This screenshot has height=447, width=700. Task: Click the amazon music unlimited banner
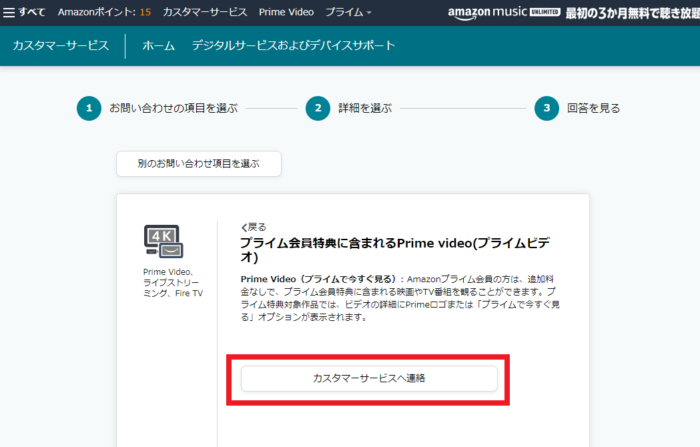coord(574,13)
